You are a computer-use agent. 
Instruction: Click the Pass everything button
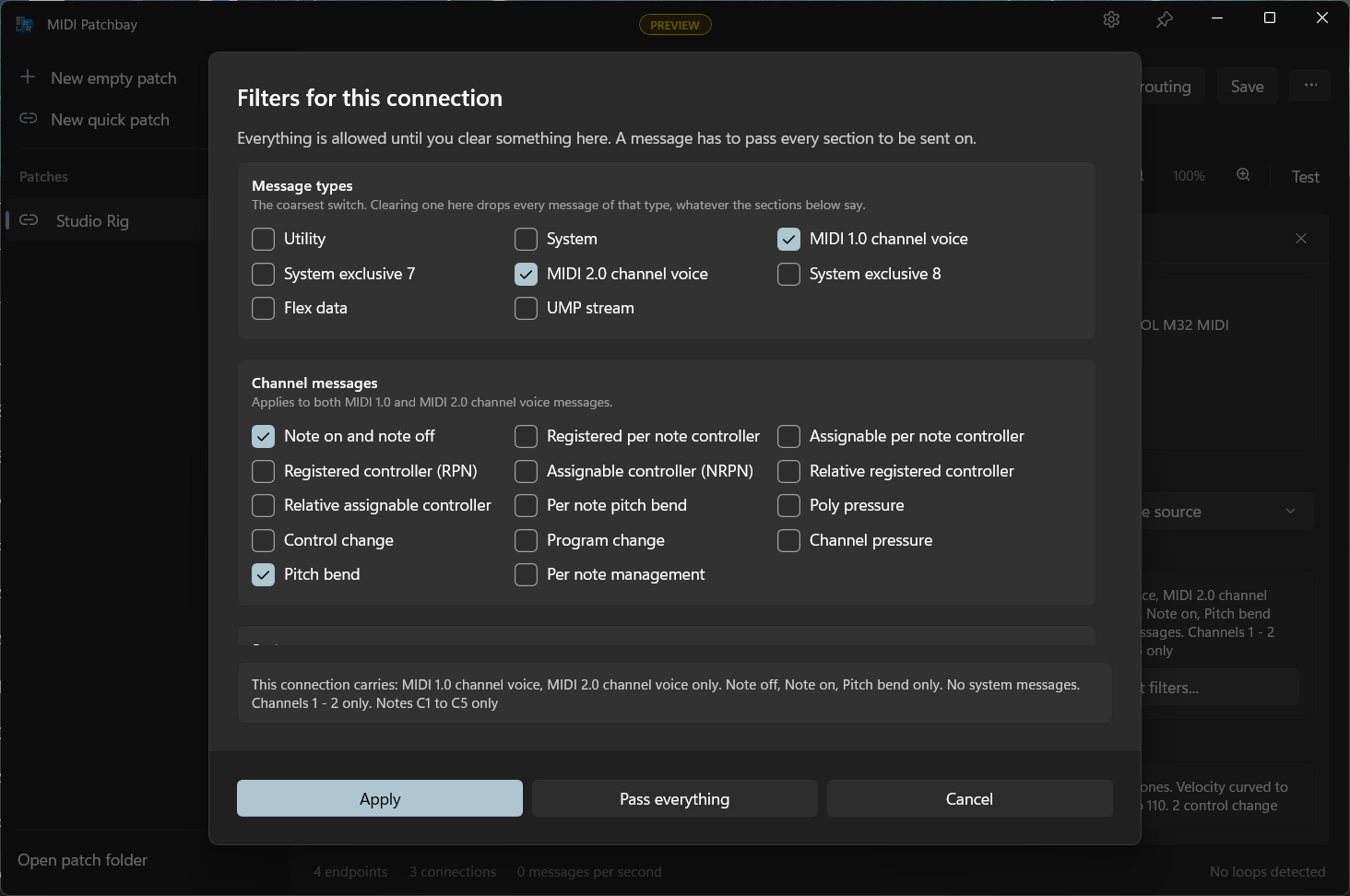675,798
